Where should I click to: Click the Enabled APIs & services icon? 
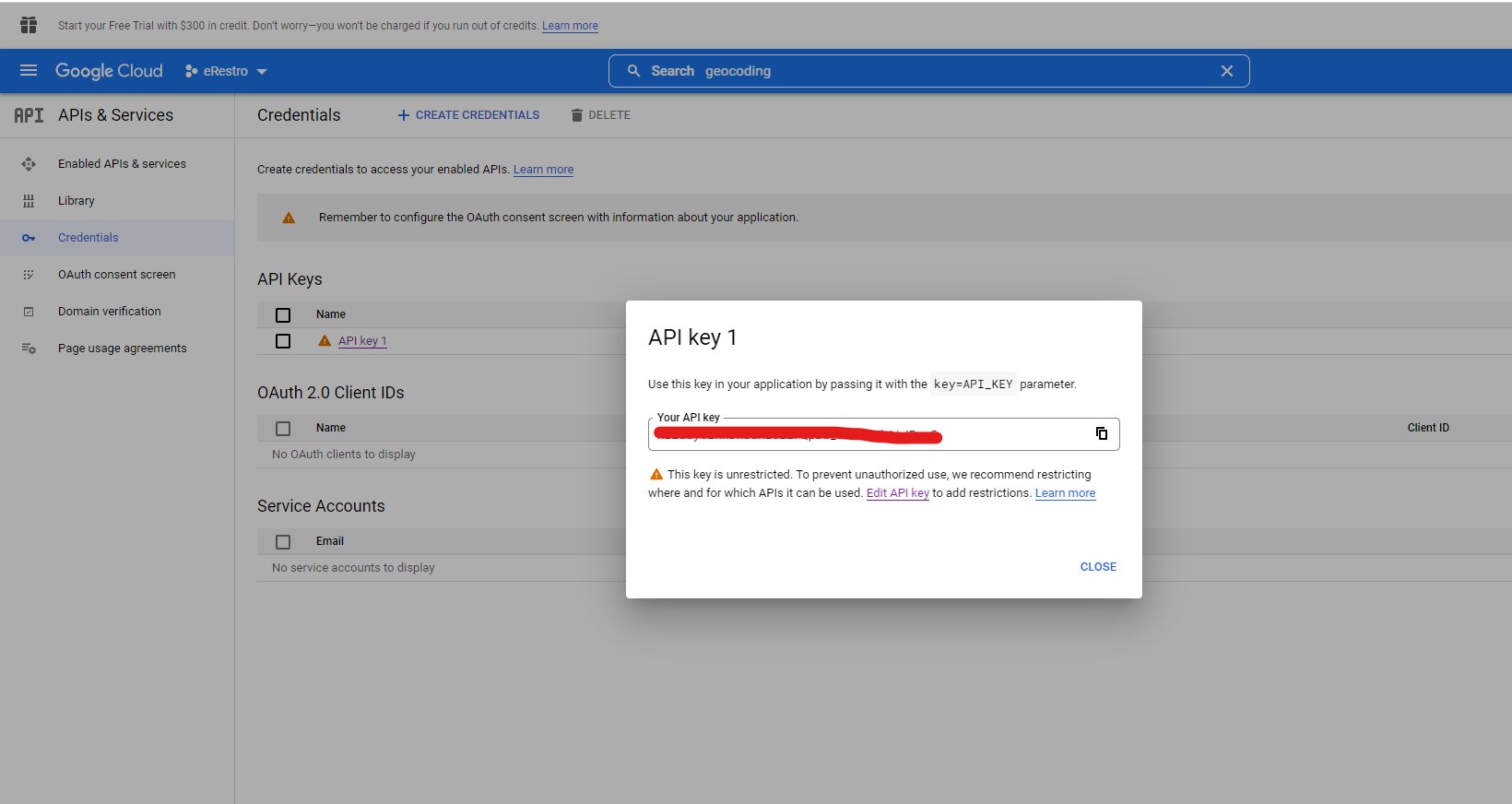click(29, 164)
